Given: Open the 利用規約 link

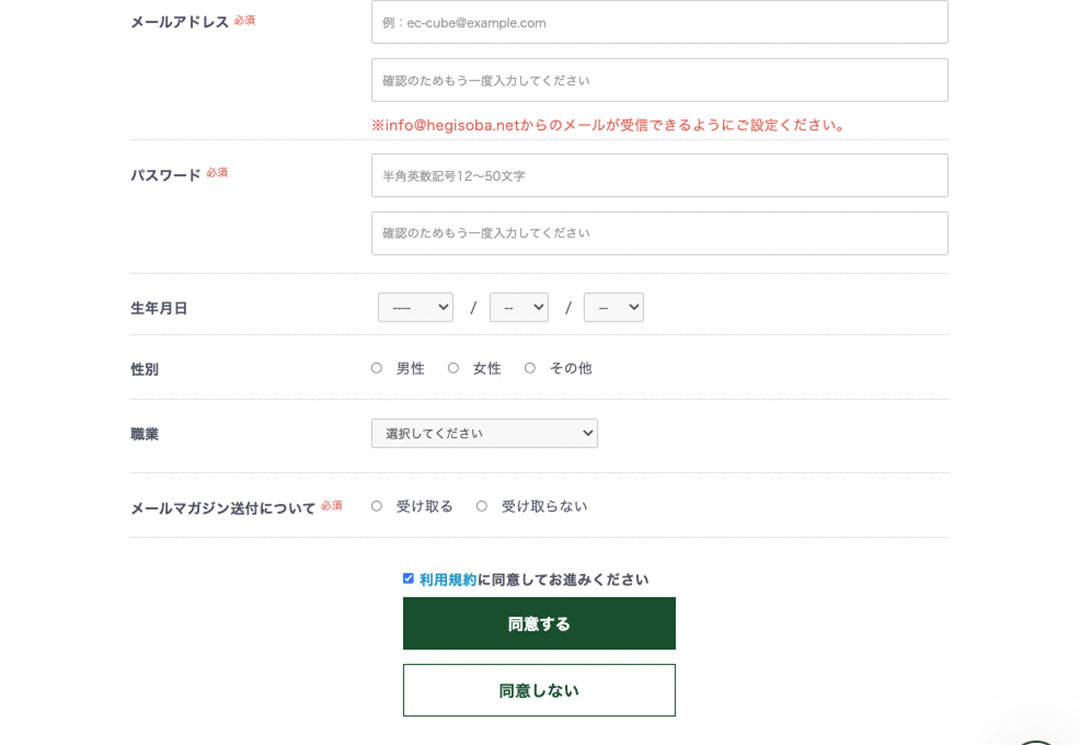Looking at the screenshot, I should tap(448, 580).
